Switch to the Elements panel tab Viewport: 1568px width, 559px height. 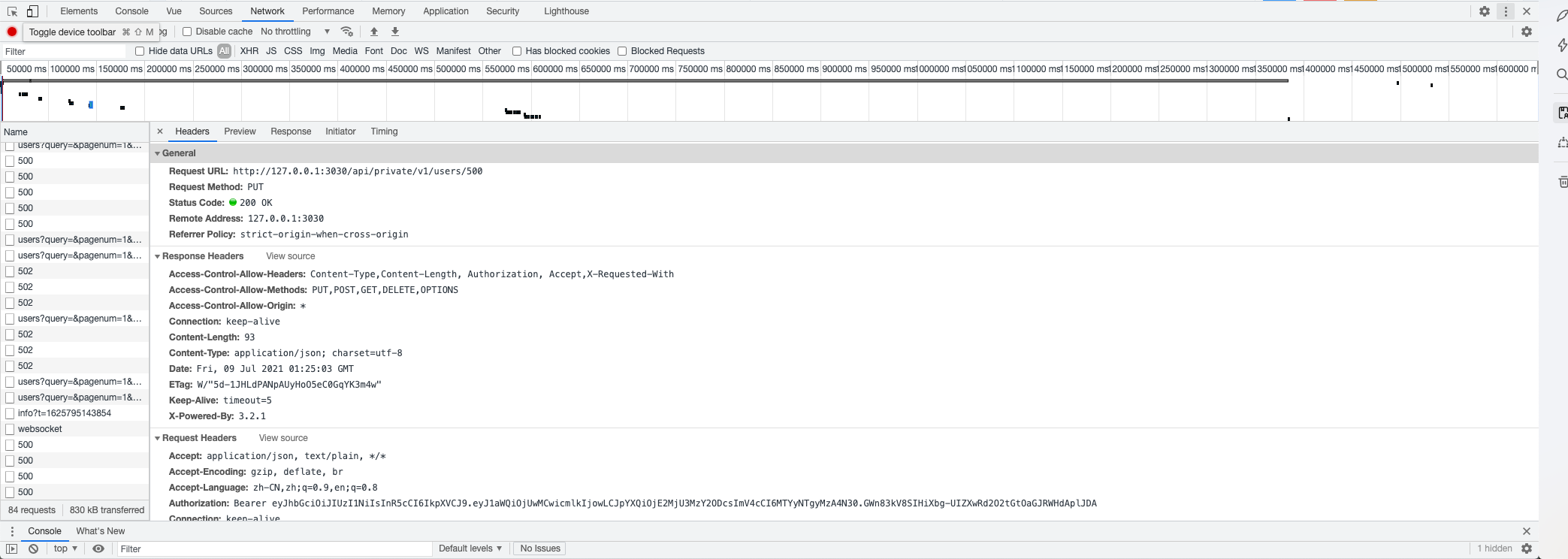click(79, 11)
